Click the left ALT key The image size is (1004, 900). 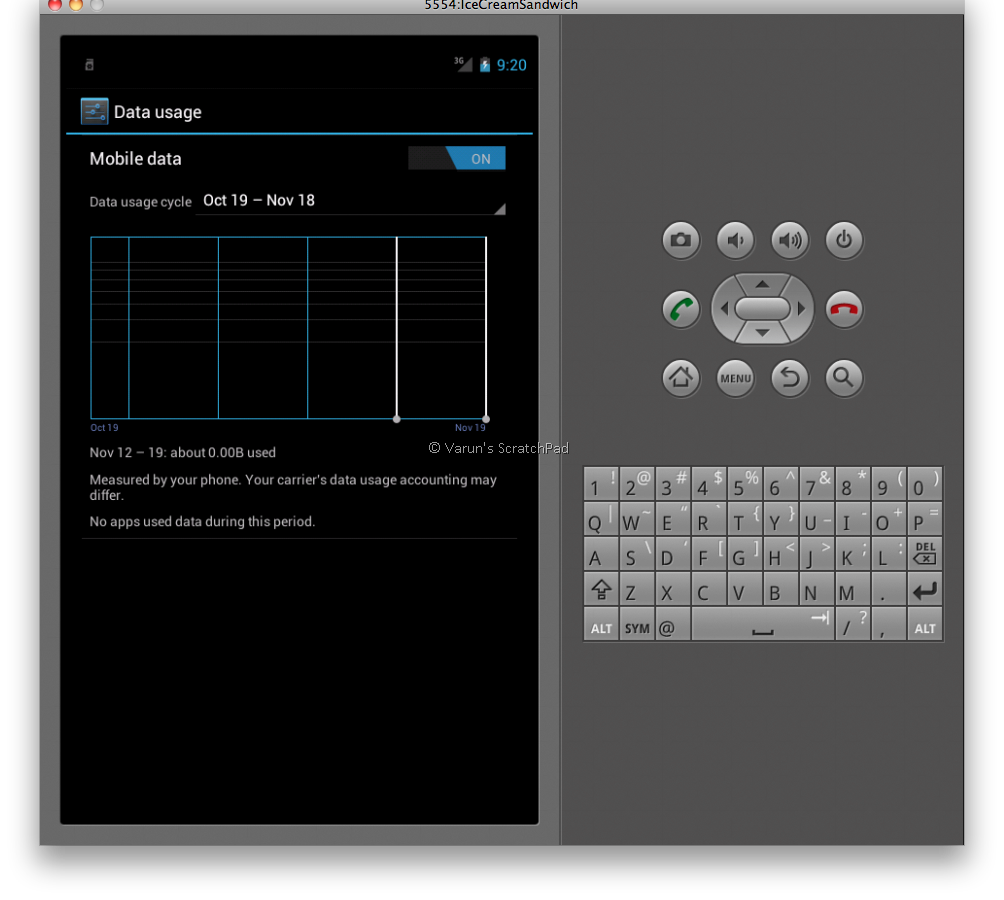click(601, 625)
